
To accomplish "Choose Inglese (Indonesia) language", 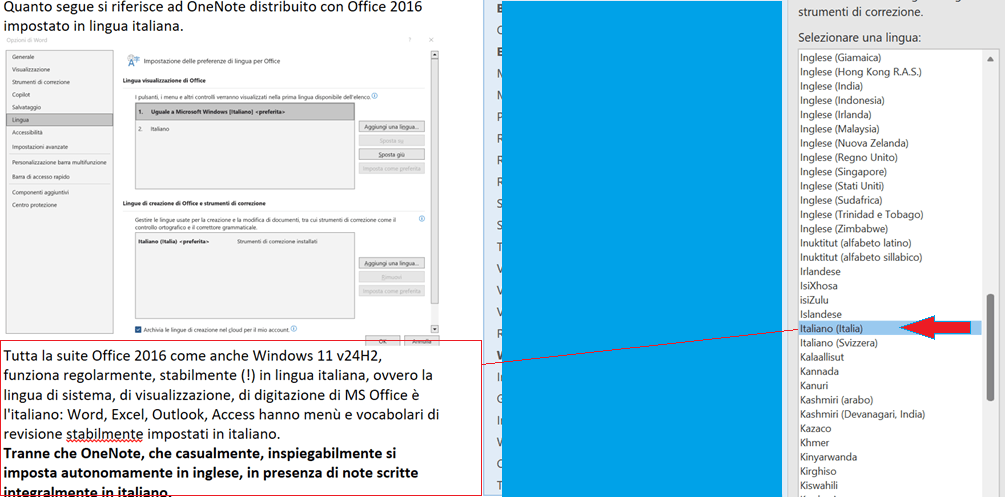I will (842, 101).
